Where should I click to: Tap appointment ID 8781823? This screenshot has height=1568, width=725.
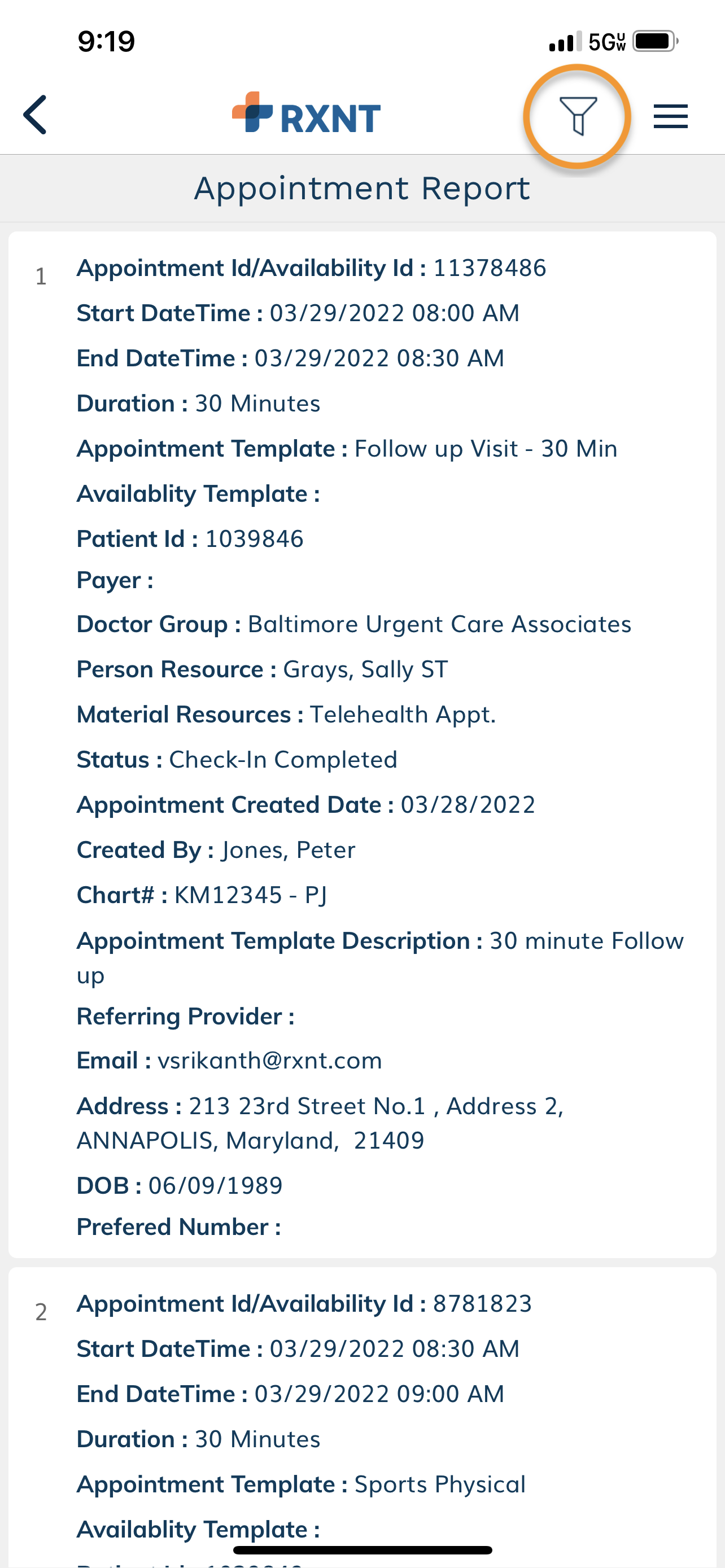pyautogui.click(x=482, y=1303)
